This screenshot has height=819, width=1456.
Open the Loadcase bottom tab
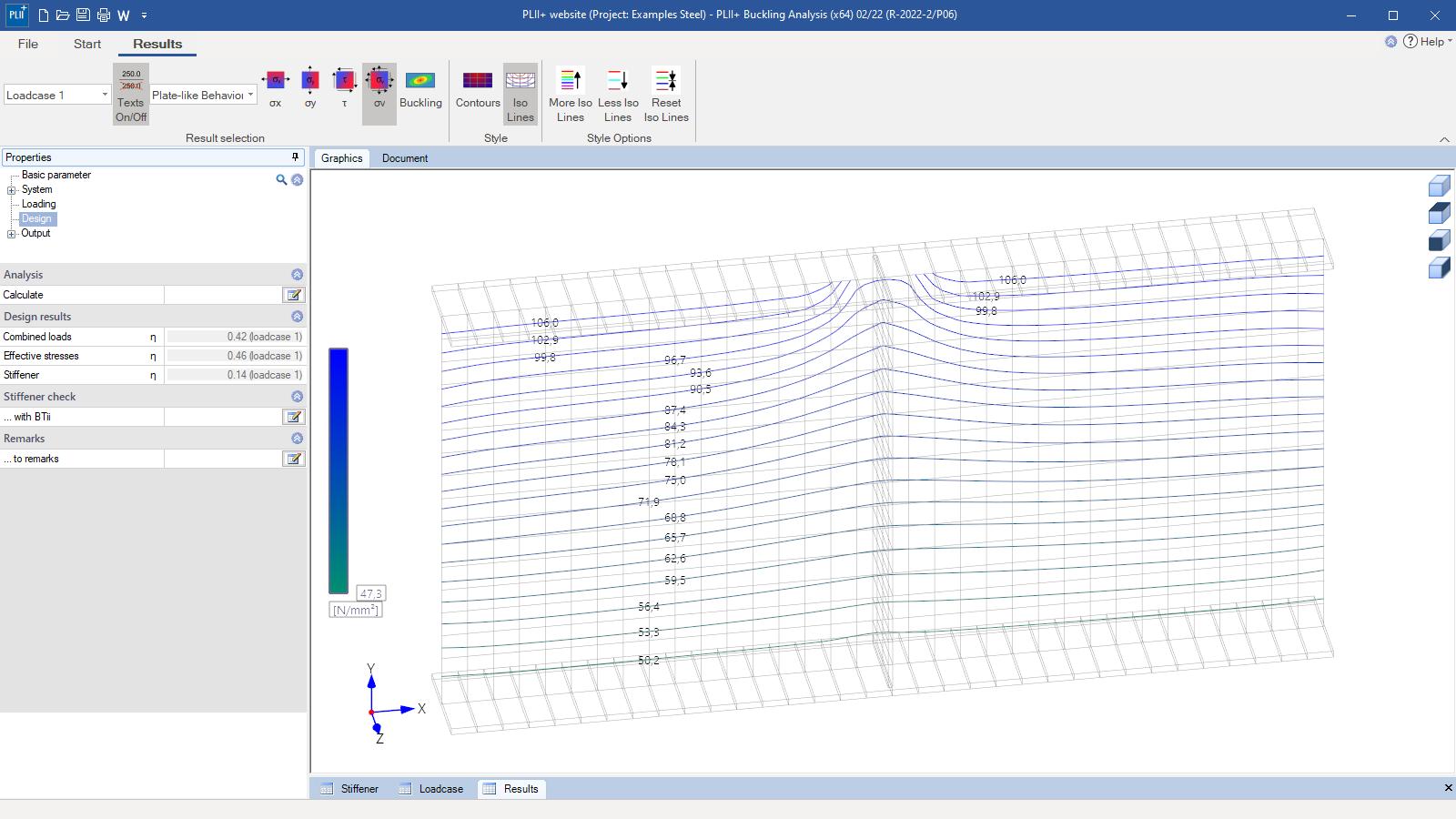pos(431,789)
